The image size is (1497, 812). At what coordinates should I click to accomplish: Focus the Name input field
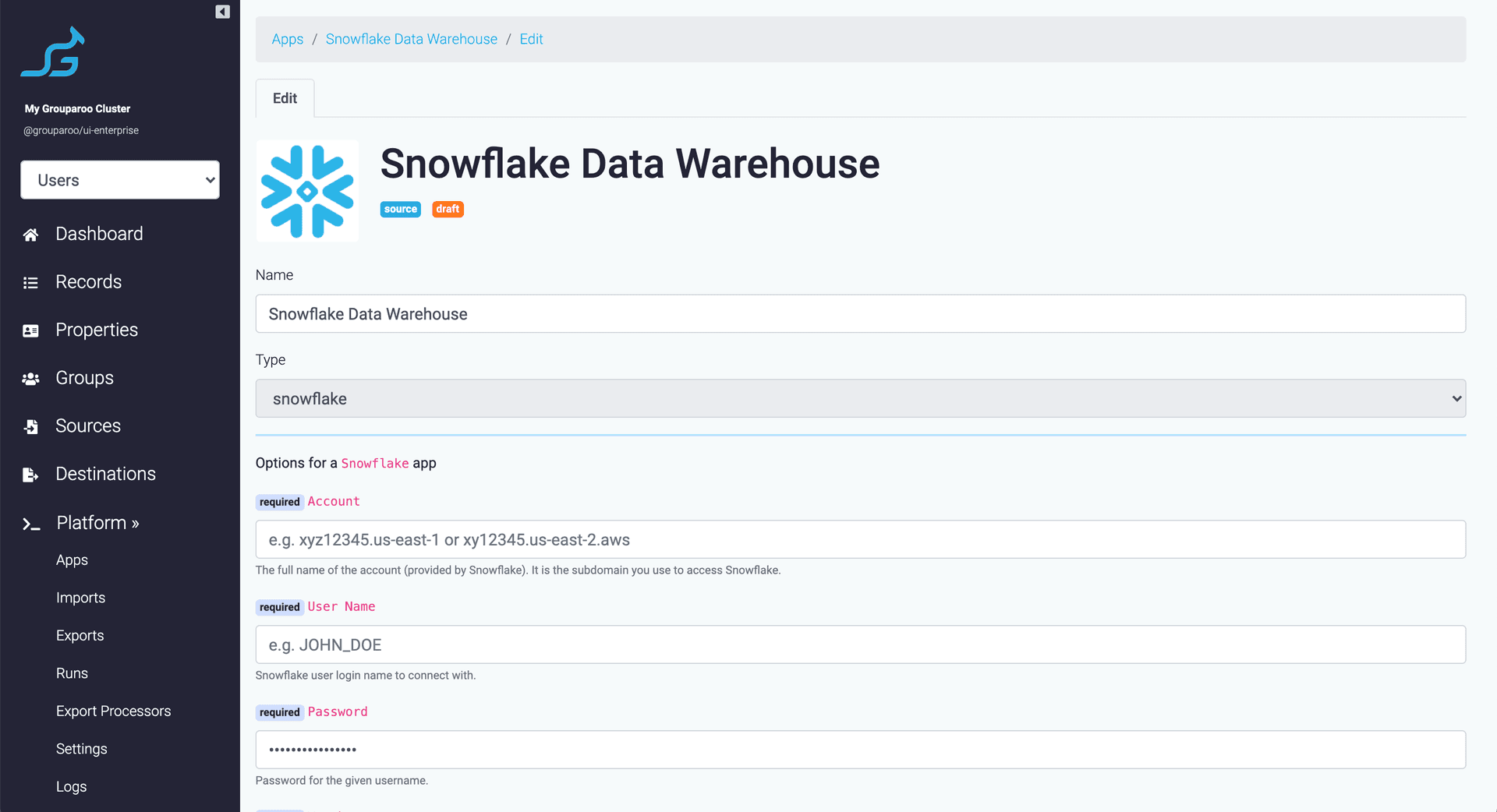pyautogui.click(x=861, y=313)
